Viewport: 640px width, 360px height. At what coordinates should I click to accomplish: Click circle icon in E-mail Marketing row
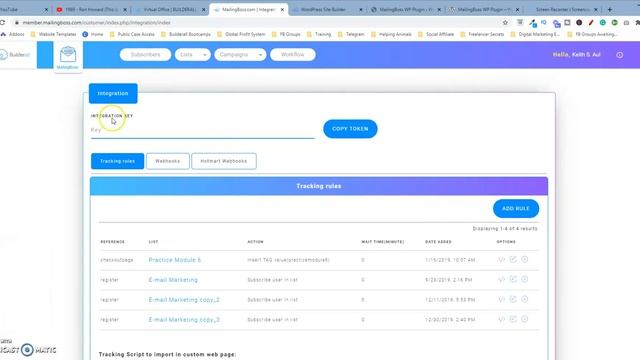click(x=524, y=279)
